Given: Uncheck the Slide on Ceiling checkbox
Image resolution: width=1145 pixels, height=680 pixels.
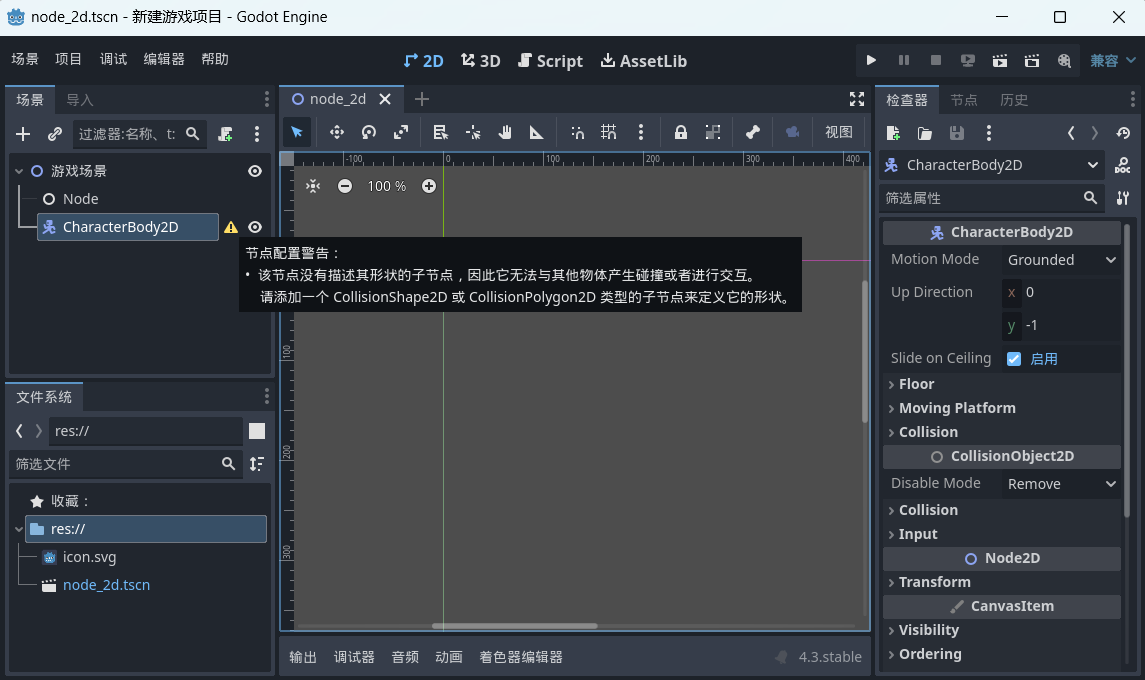Looking at the screenshot, I should pyautogui.click(x=1014, y=358).
